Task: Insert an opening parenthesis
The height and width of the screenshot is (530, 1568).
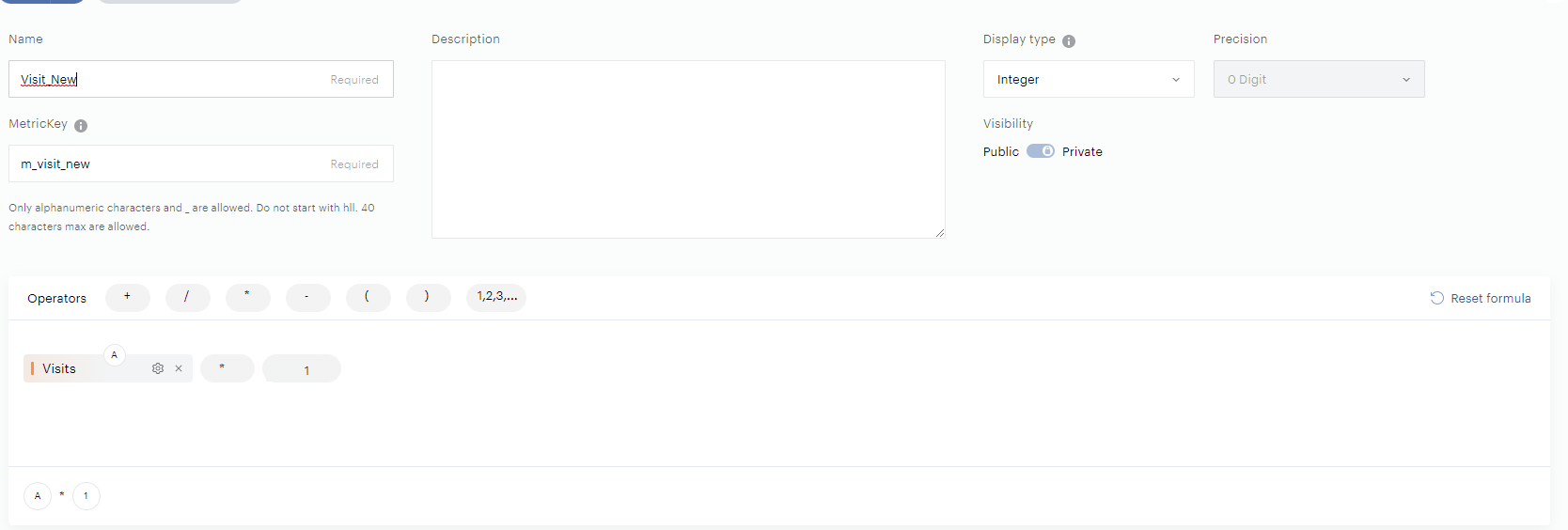Action: tap(368, 297)
